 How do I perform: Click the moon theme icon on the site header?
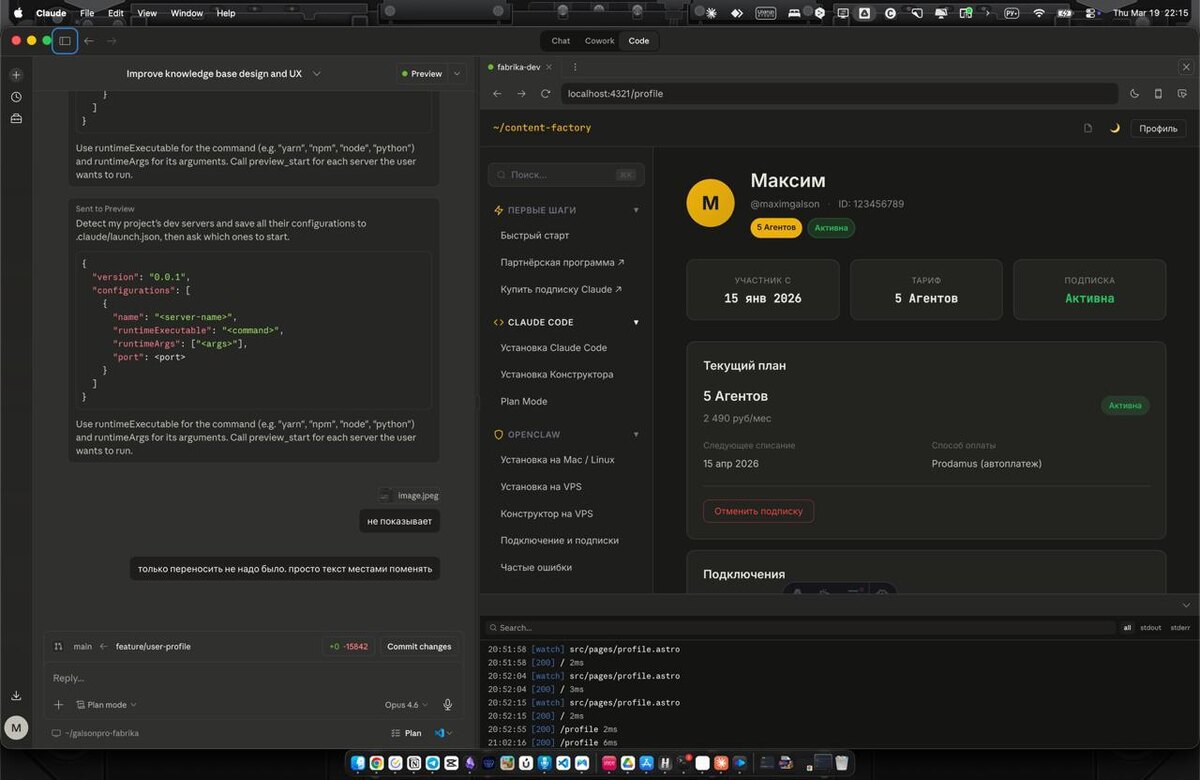(1115, 128)
